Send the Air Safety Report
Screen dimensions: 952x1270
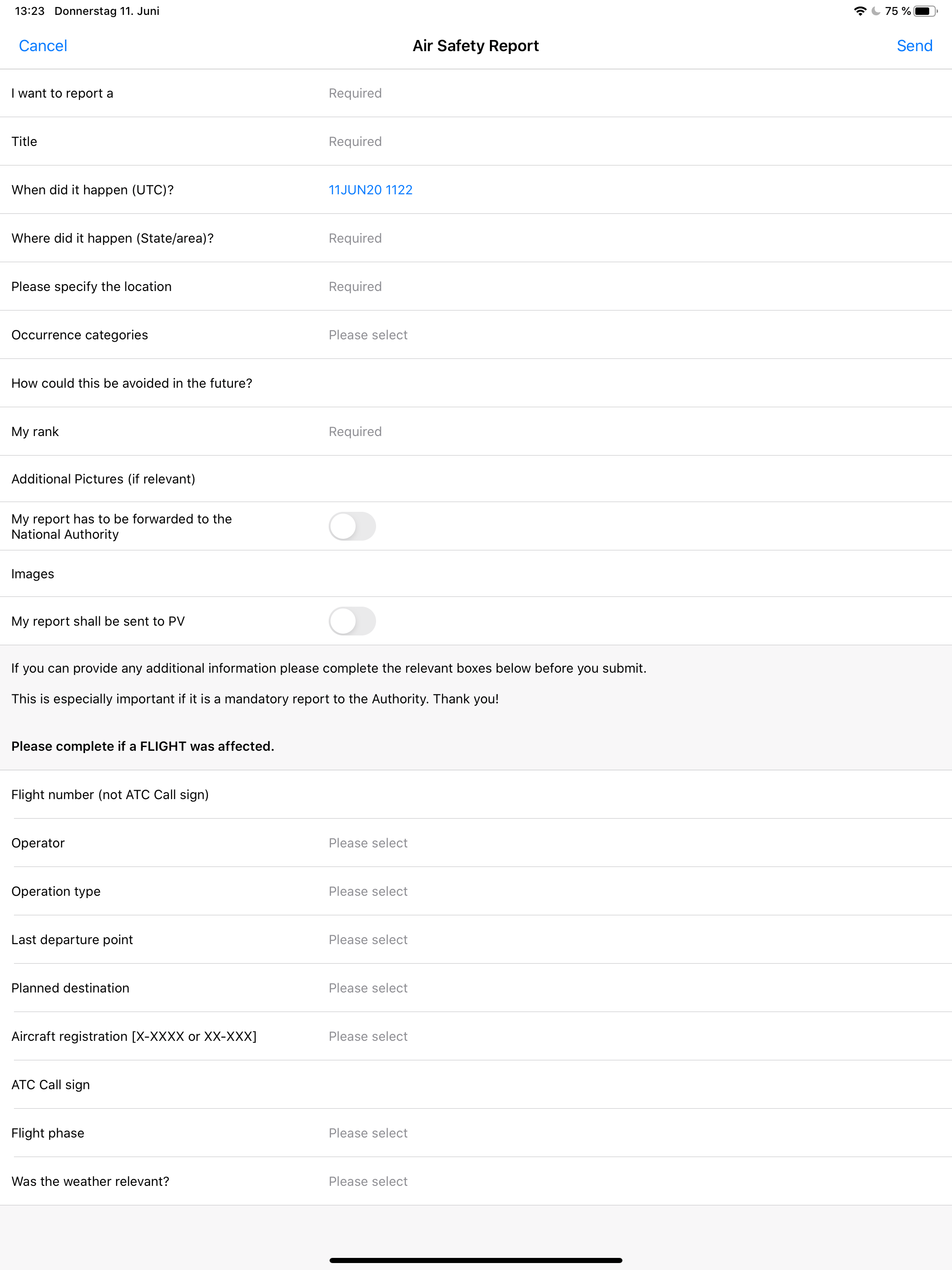(914, 46)
